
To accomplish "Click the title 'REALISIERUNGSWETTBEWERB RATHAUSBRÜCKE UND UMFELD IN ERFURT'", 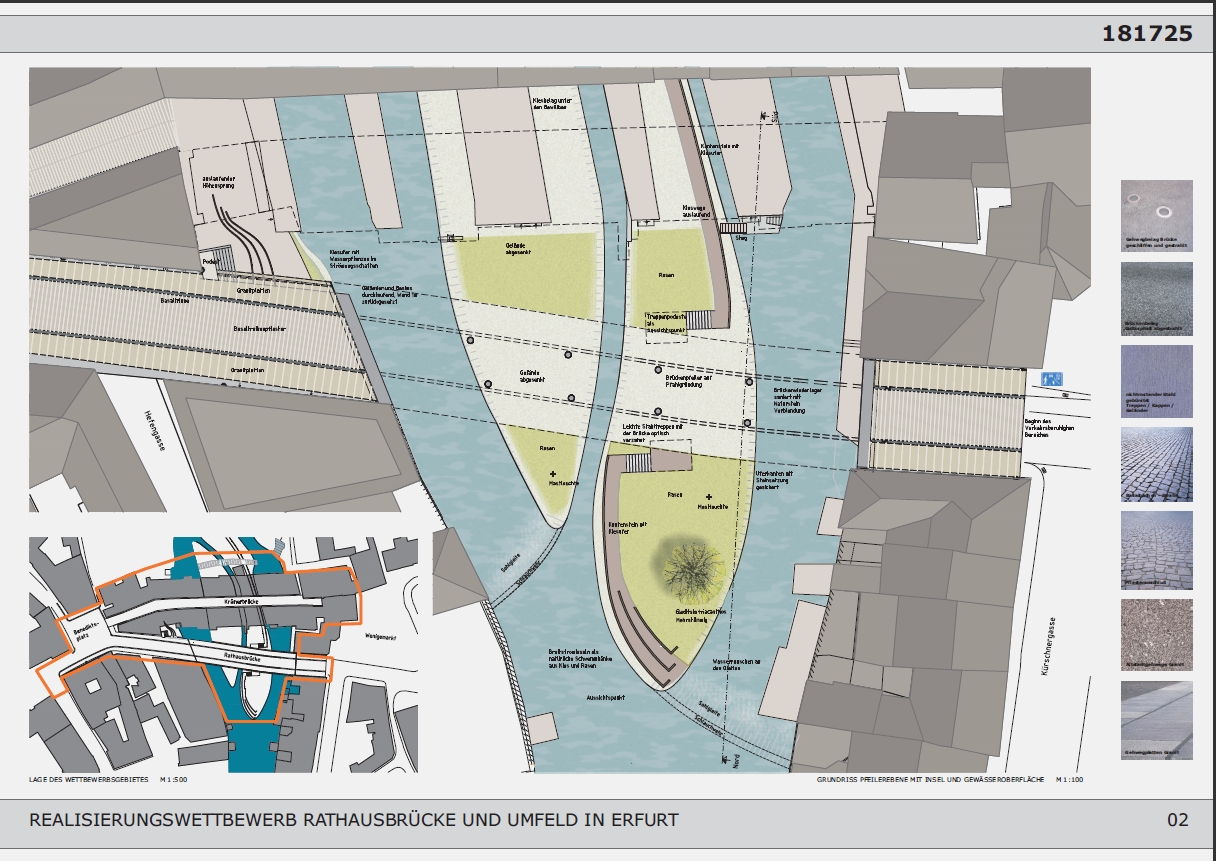I will (x=354, y=820).
